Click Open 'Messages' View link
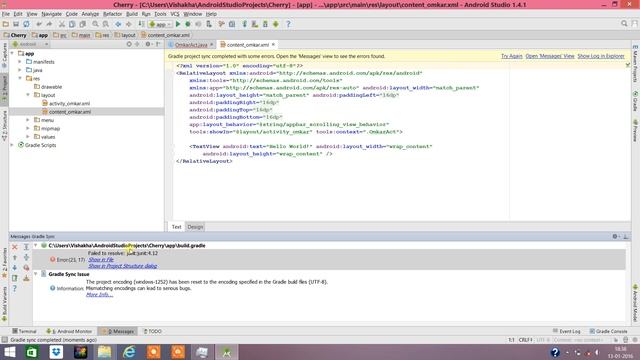 [x=550, y=56]
